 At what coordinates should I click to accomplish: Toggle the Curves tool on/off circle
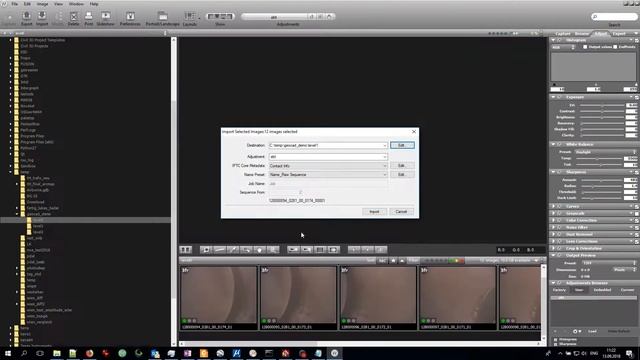click(560, 207)
